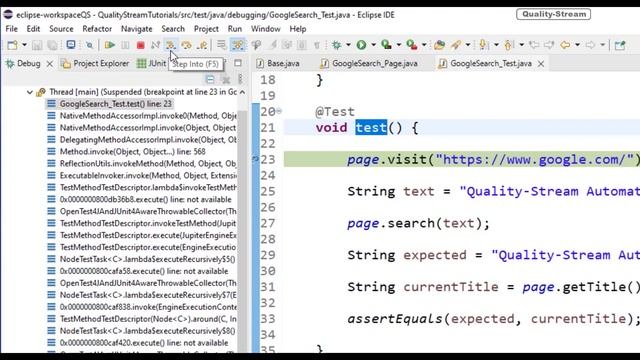Open the GoogleSearch_Page.java editor tab

[369, 64]
